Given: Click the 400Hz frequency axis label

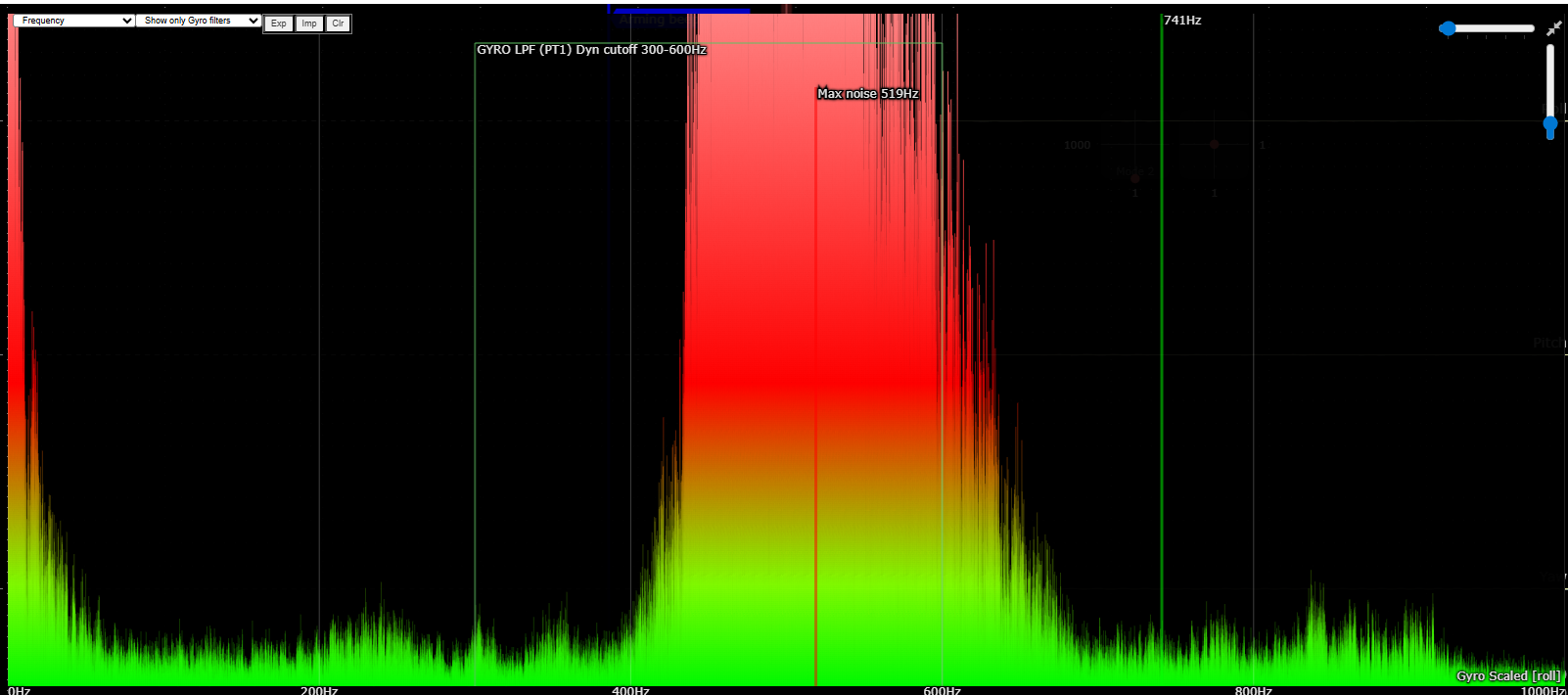Looking at the screenshot, I should [630, 690].
